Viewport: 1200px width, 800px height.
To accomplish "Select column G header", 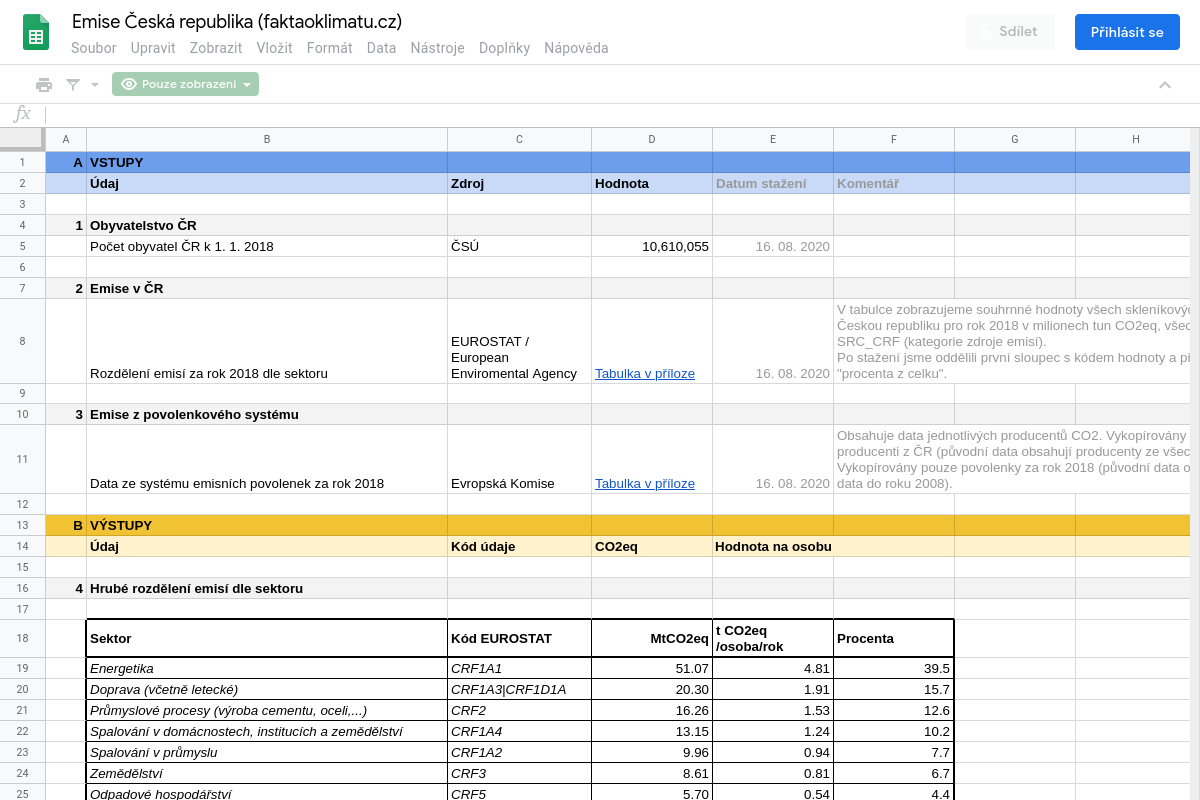I will 1015,139.
